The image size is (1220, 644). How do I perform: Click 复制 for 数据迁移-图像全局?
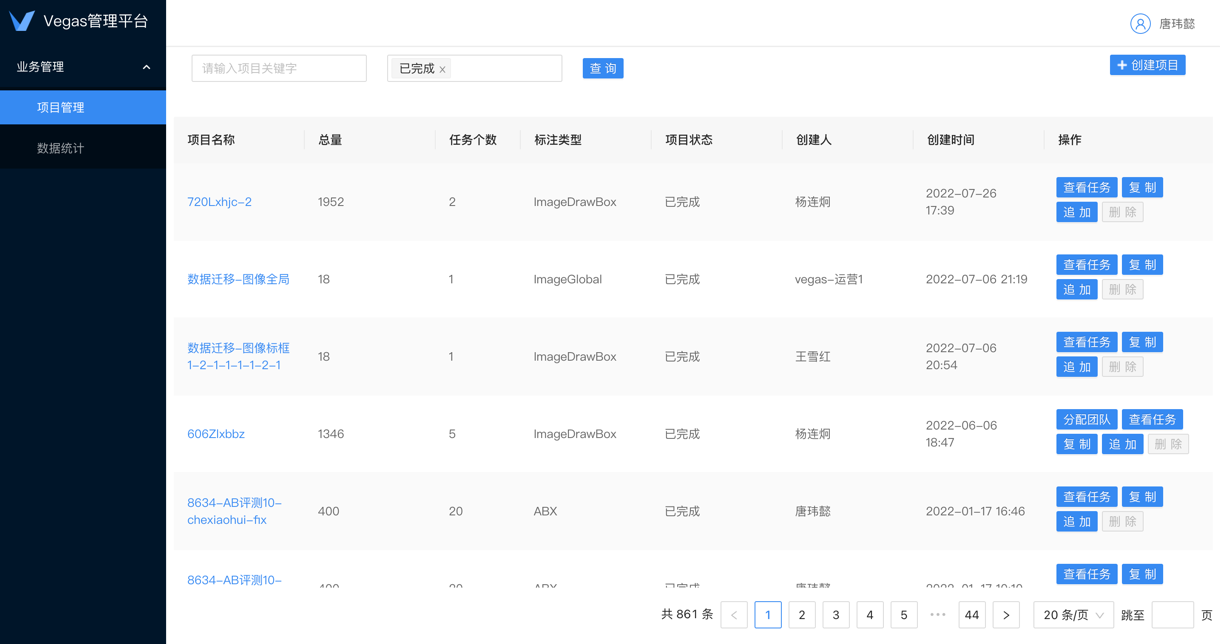[1142, 265]
